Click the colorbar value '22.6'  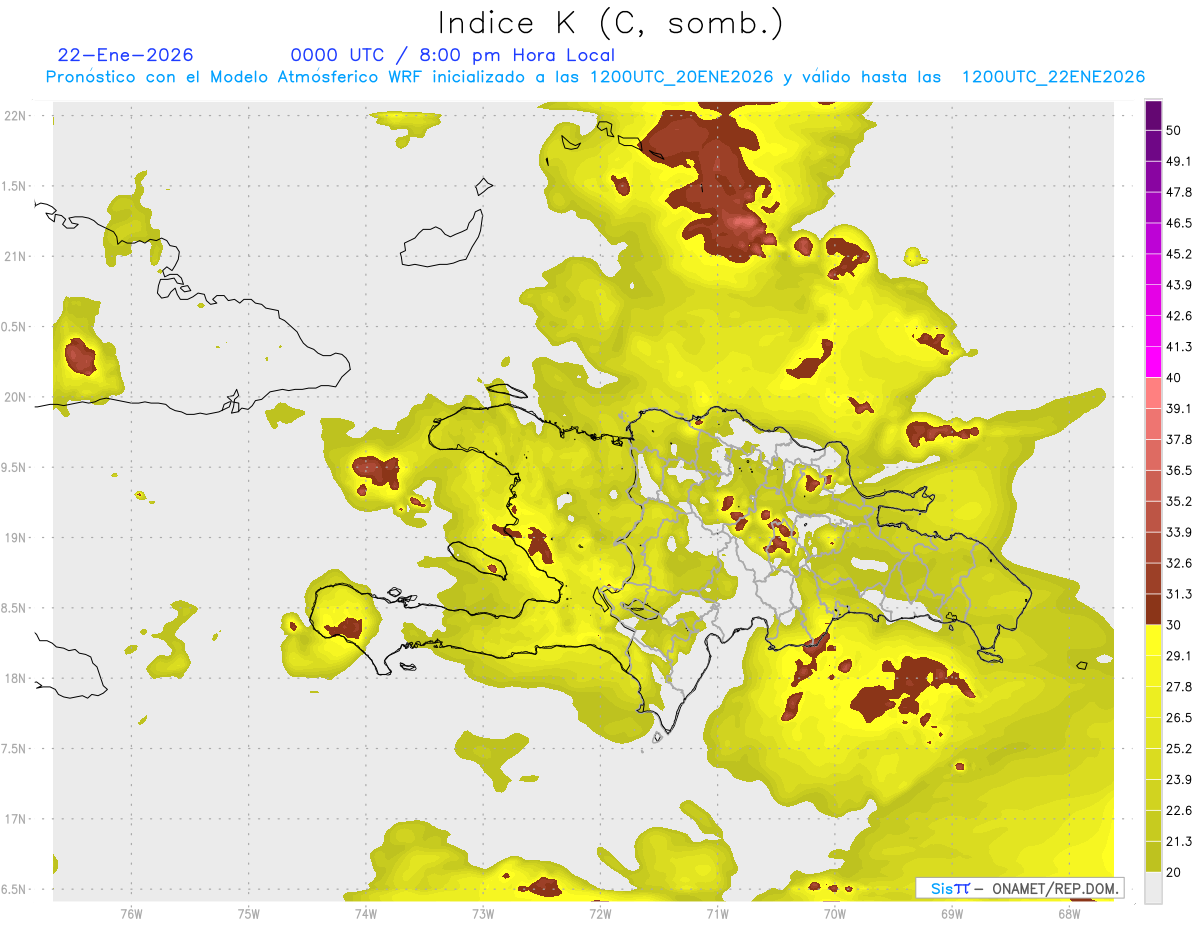1178,811
